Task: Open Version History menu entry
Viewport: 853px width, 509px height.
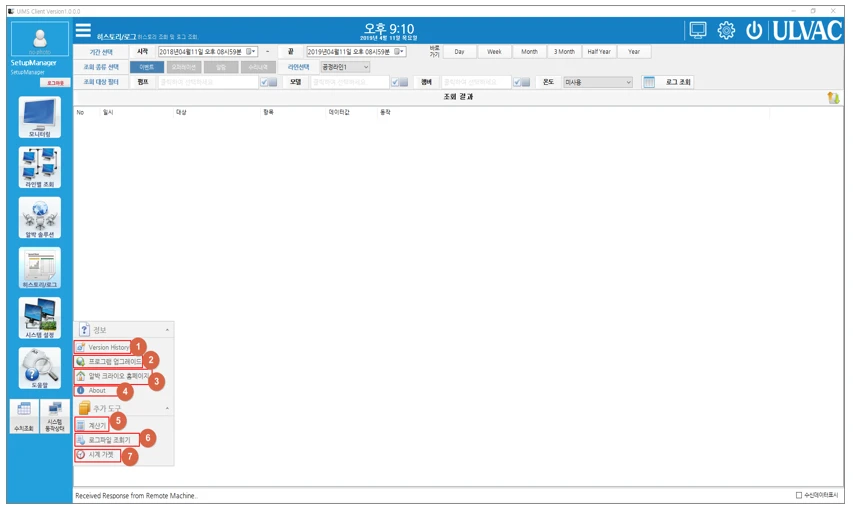Action: point(103,347)
